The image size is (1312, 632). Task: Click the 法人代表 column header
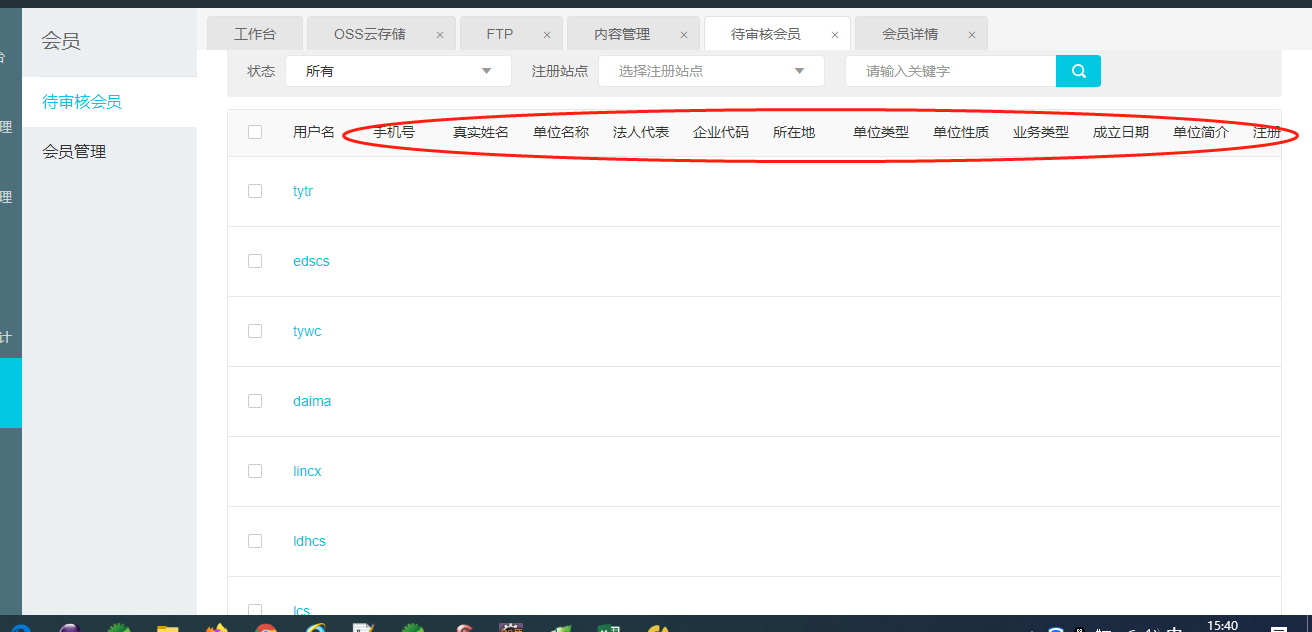pos(641,132)
